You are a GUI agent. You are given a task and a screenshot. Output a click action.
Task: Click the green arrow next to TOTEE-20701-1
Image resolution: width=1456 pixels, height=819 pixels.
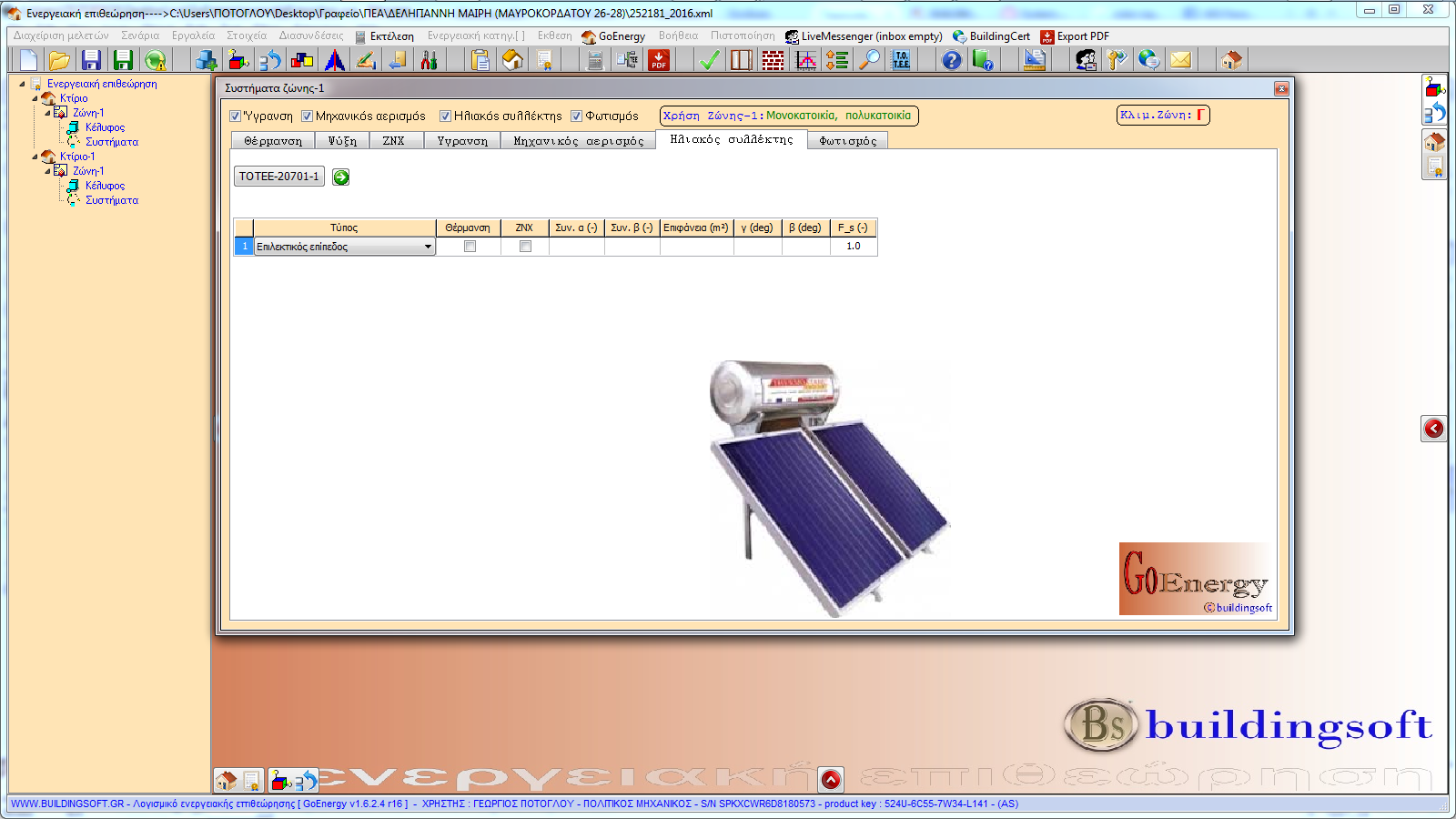tap(341, 177)
